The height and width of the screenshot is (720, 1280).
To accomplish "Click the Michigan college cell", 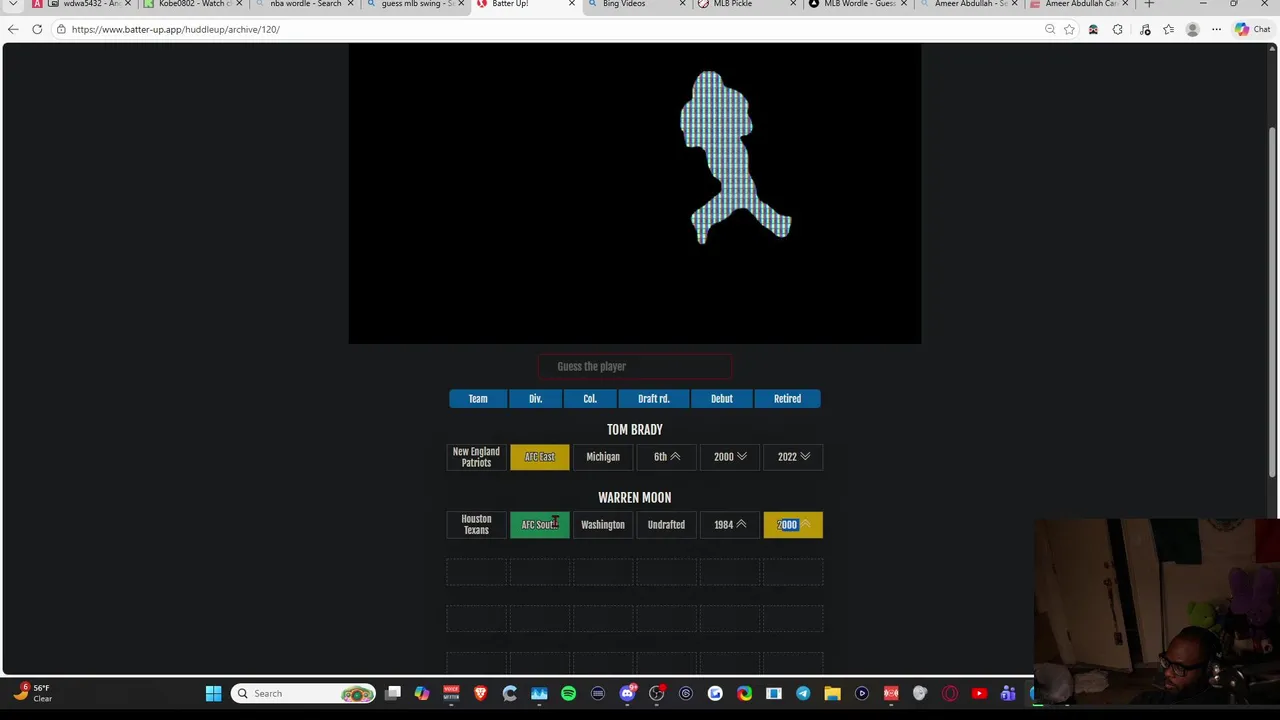I will 603,457.
